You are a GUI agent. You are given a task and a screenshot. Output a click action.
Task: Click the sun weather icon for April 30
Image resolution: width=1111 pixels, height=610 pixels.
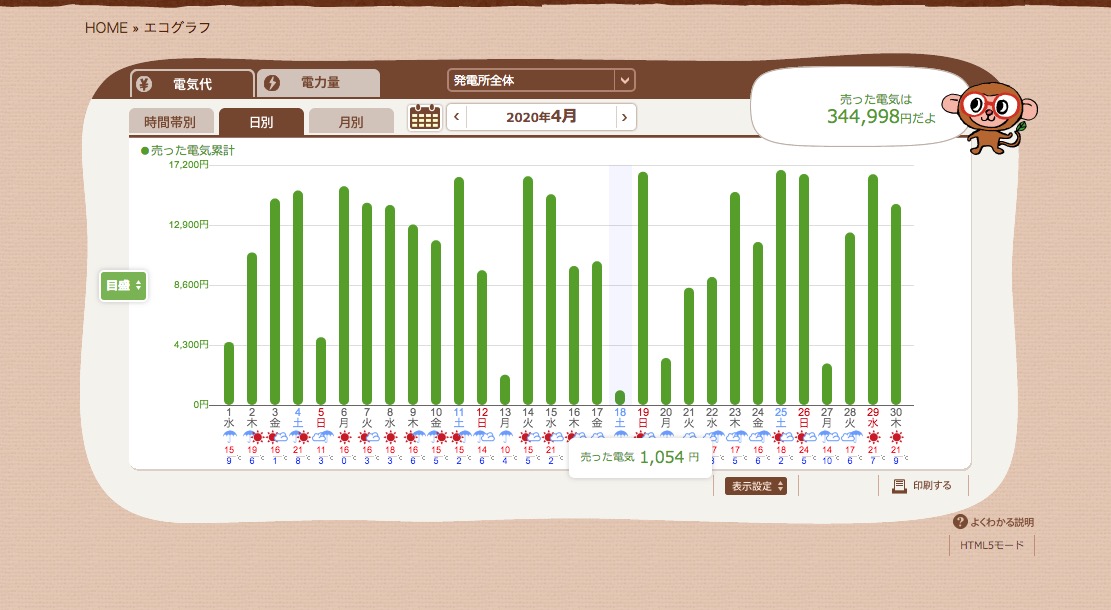pyautogui.click(x=896, y=437)
